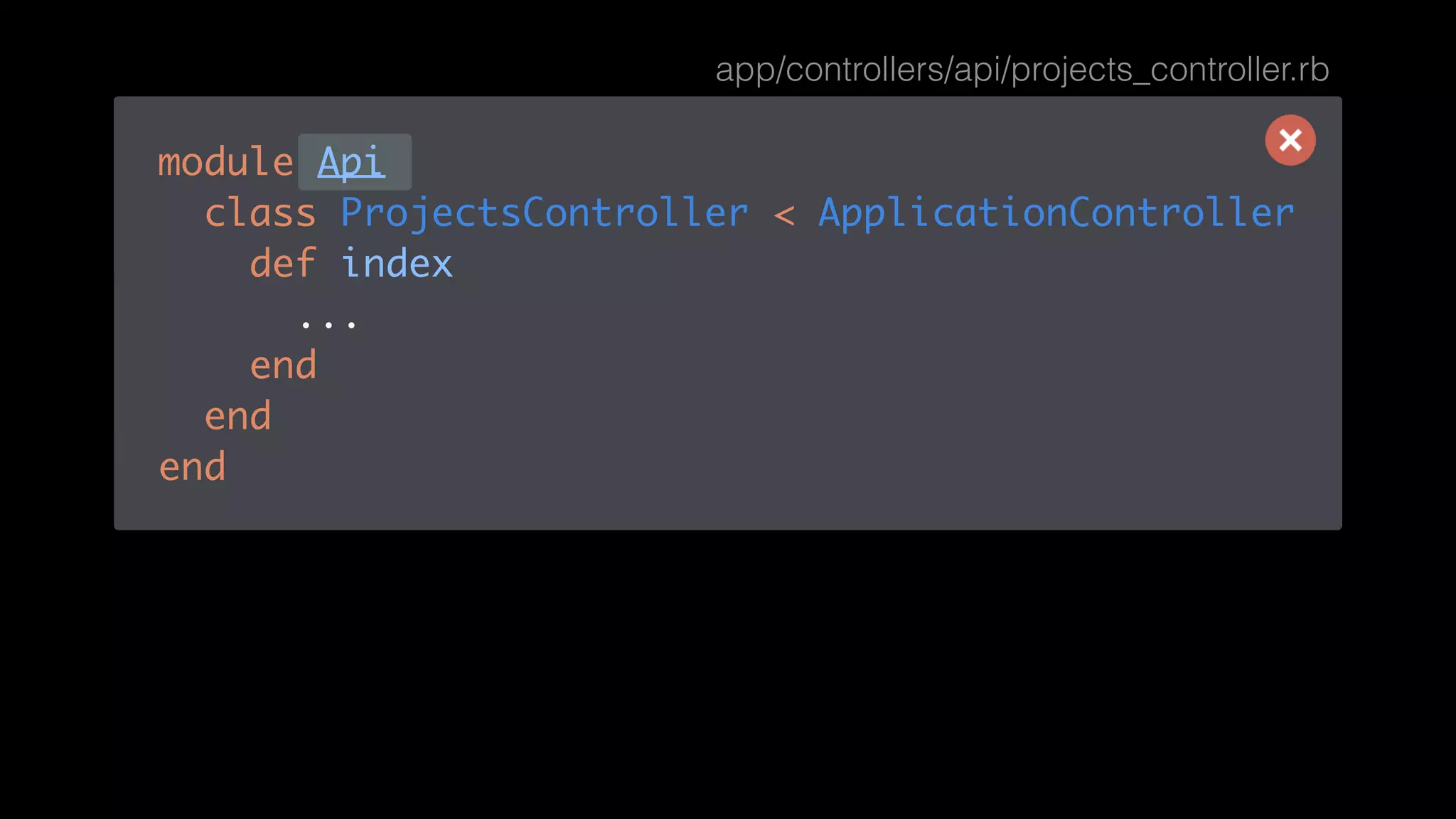Click the red X error icon
This screenshot has width=1456, height=819.
(1290, 140)
